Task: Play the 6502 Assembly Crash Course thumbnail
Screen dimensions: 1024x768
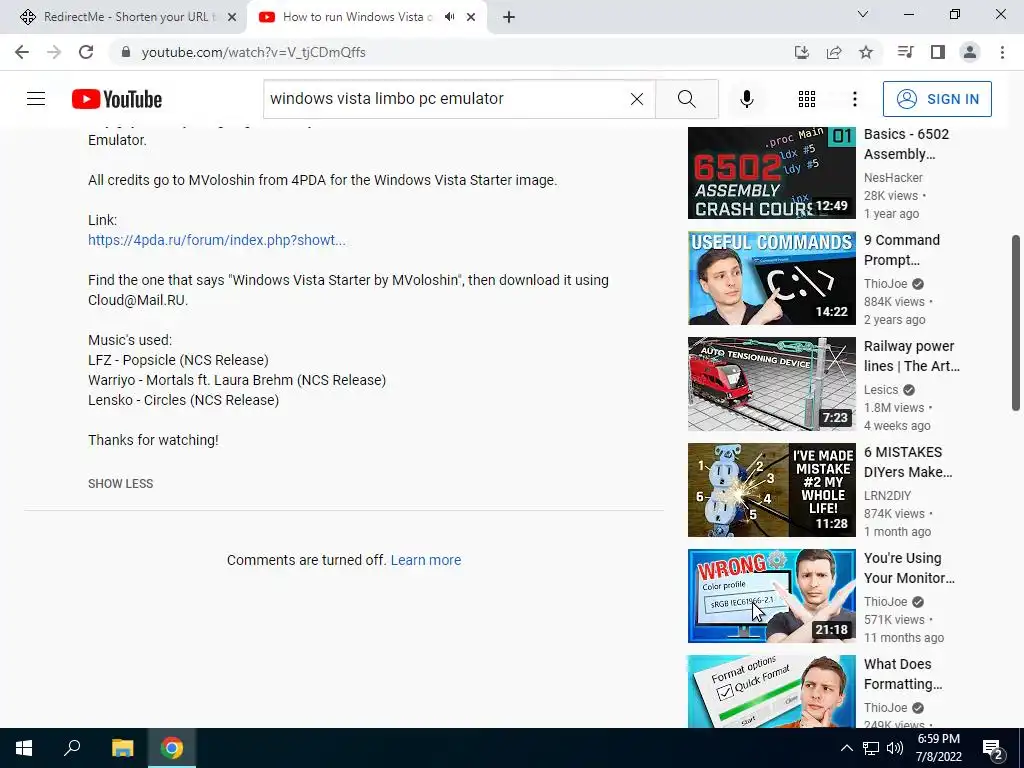Action: click(x=771, y=173)
